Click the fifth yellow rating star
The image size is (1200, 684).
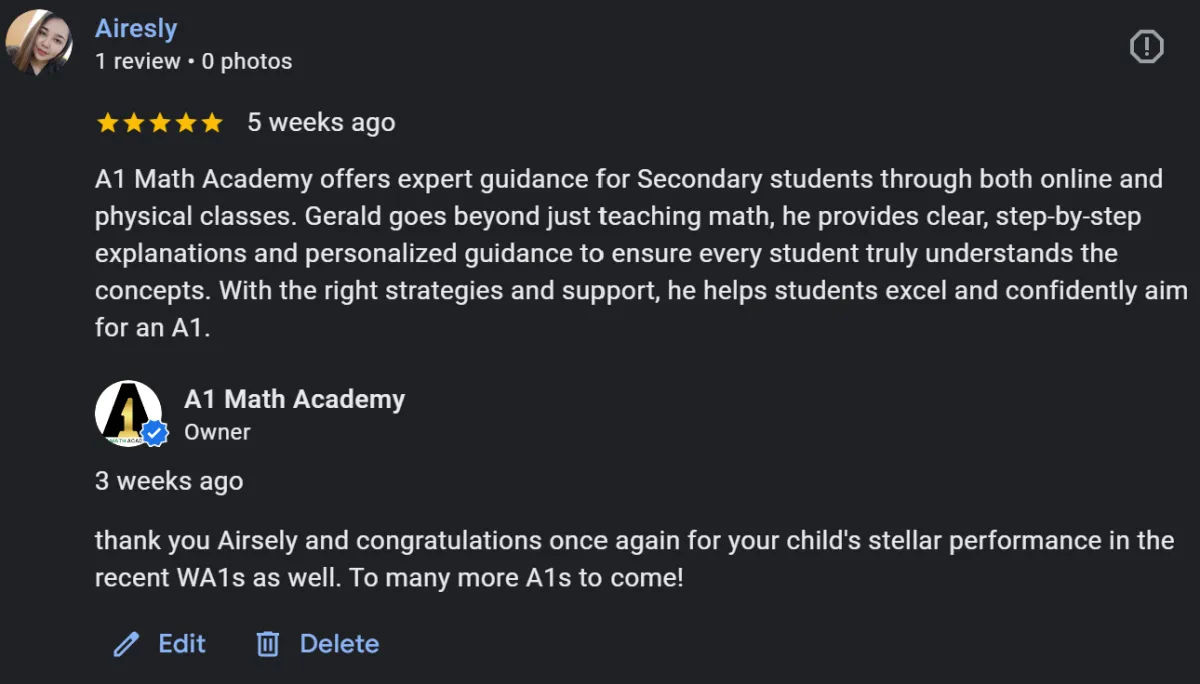211,123
